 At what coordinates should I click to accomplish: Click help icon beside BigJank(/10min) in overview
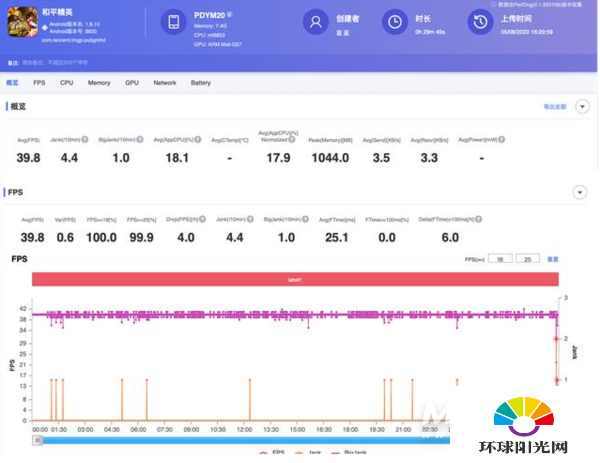[140, 140]
